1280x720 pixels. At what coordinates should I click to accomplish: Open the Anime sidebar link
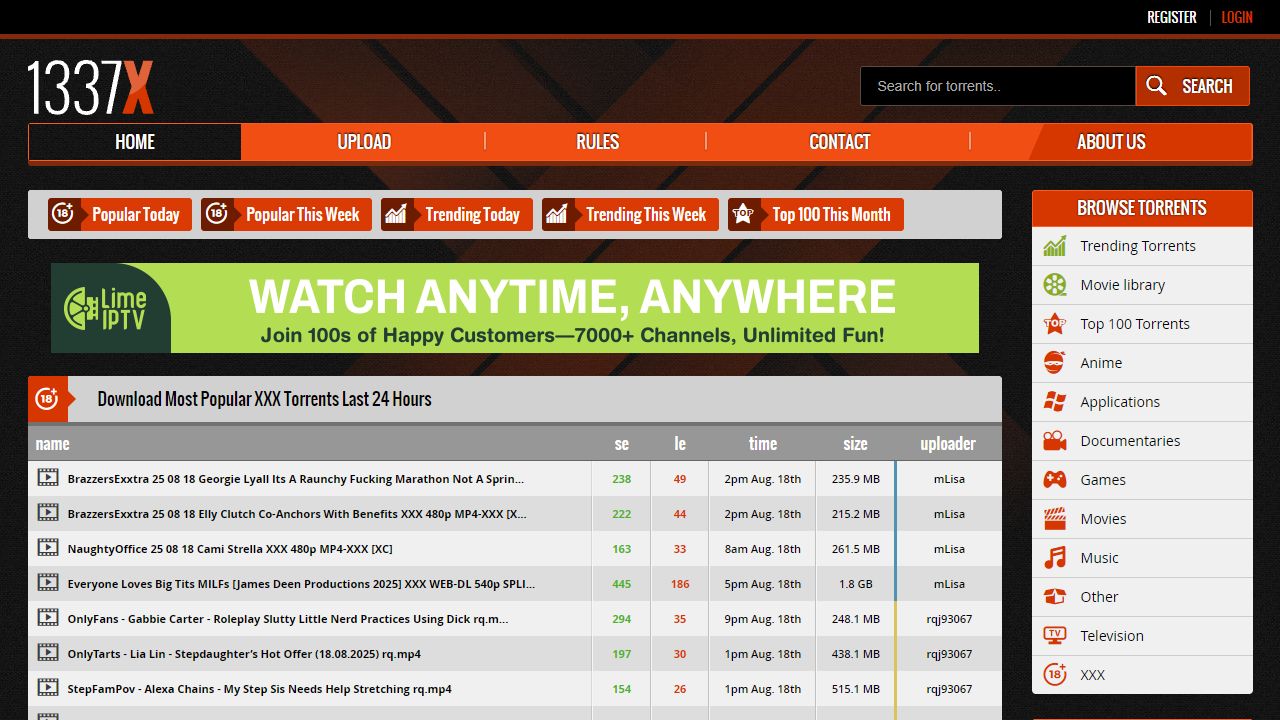[1101, 363]
